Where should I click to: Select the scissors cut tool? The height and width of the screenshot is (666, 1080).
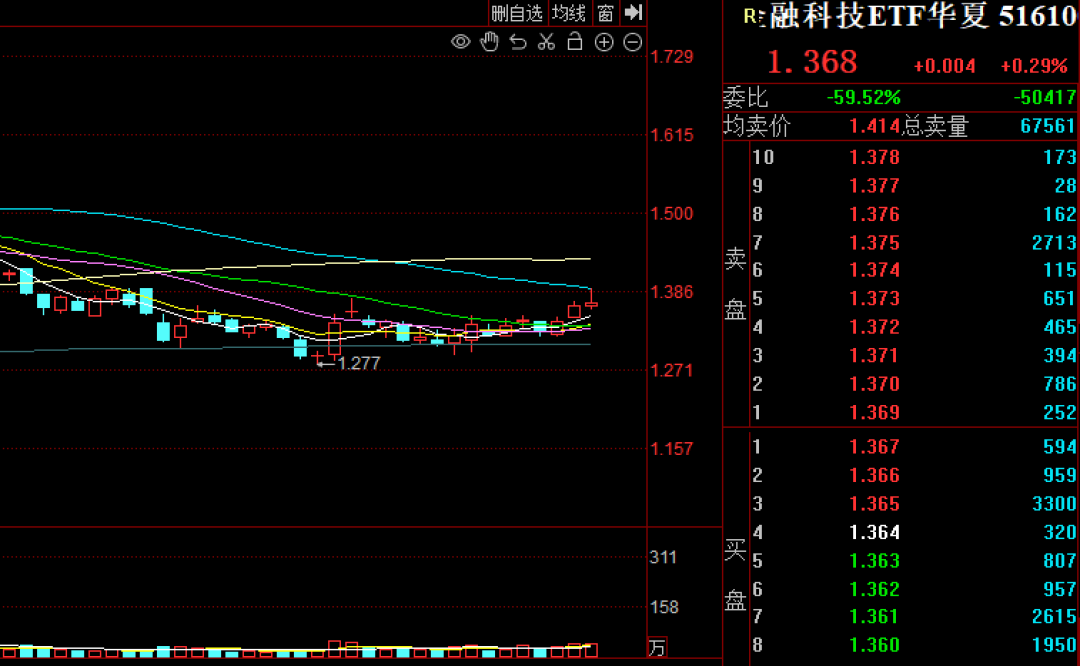[x=546, y=42]
